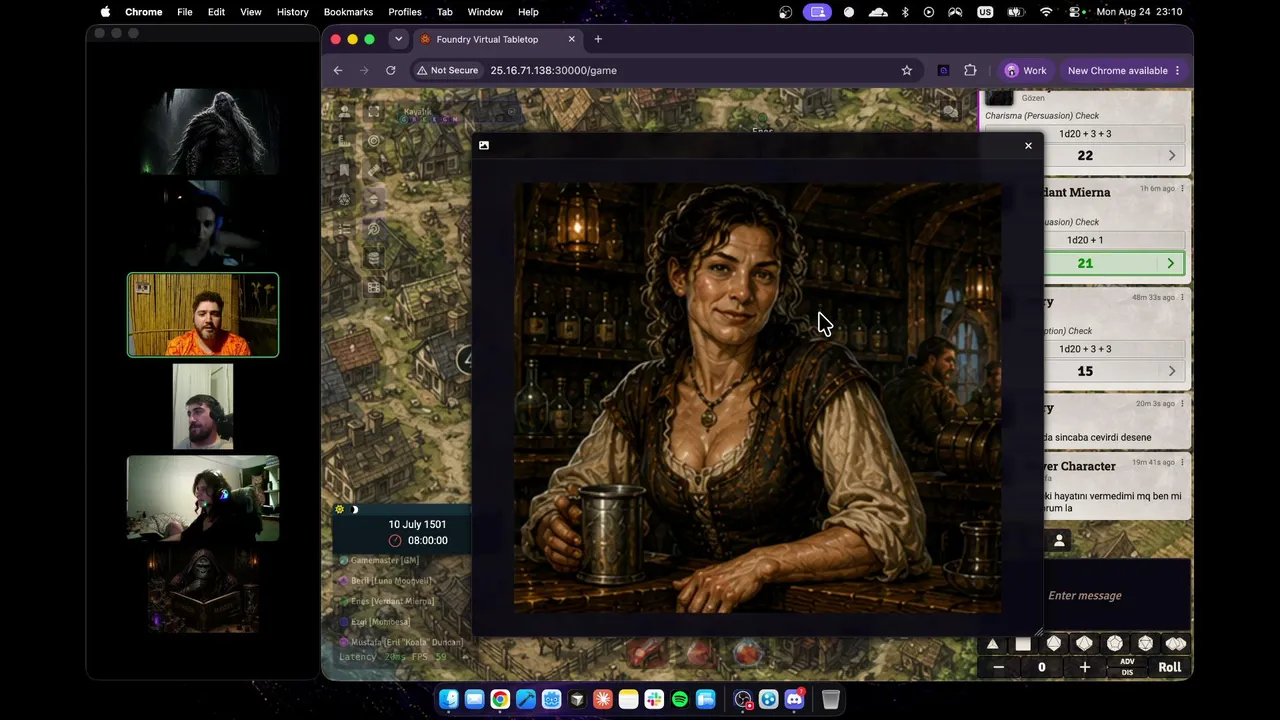Click the 10 July 1501 calendar date
1280x720 pixels.
pos(417,525)
